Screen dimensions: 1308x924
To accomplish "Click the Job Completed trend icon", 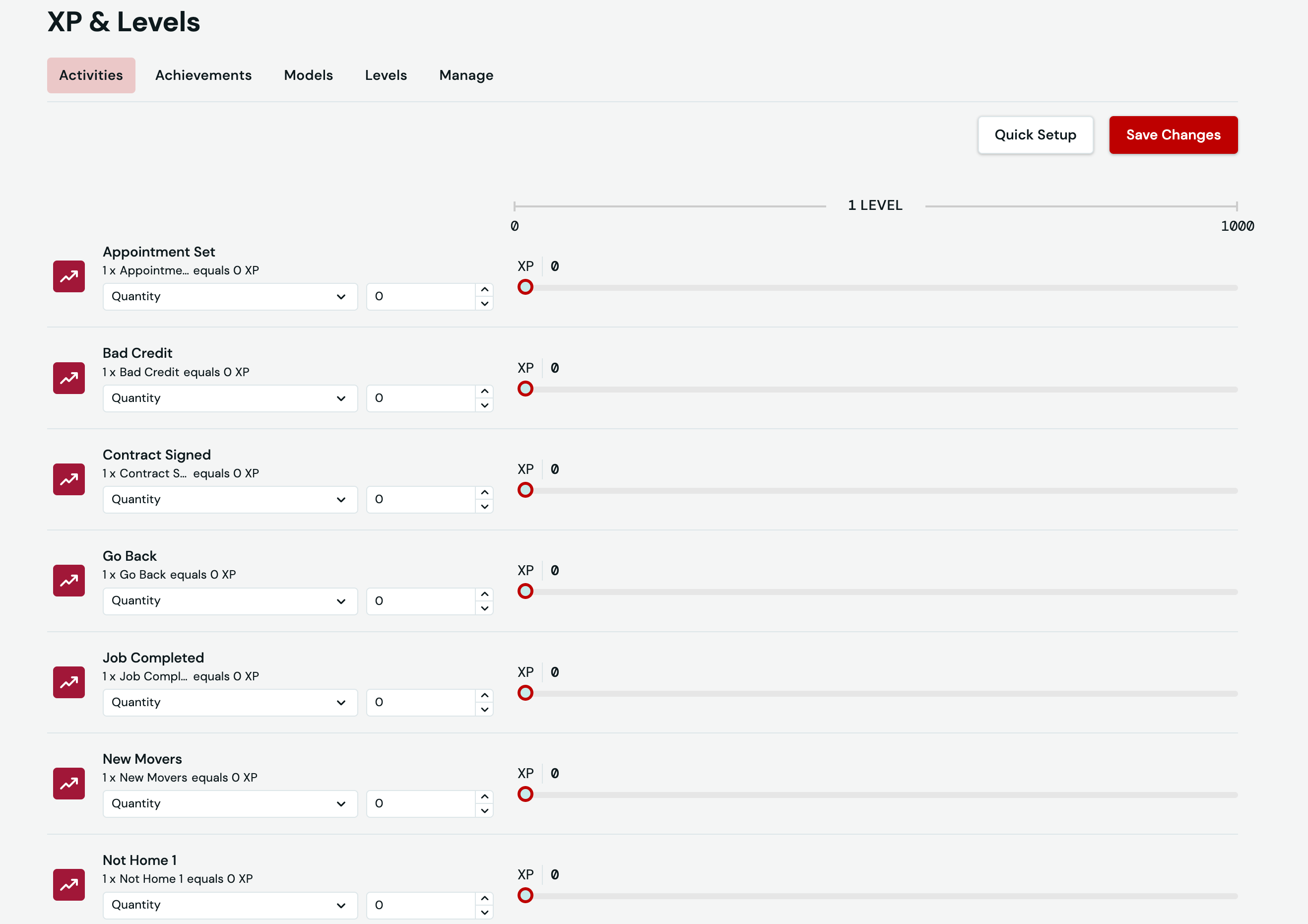I will (x=69, y=682).
